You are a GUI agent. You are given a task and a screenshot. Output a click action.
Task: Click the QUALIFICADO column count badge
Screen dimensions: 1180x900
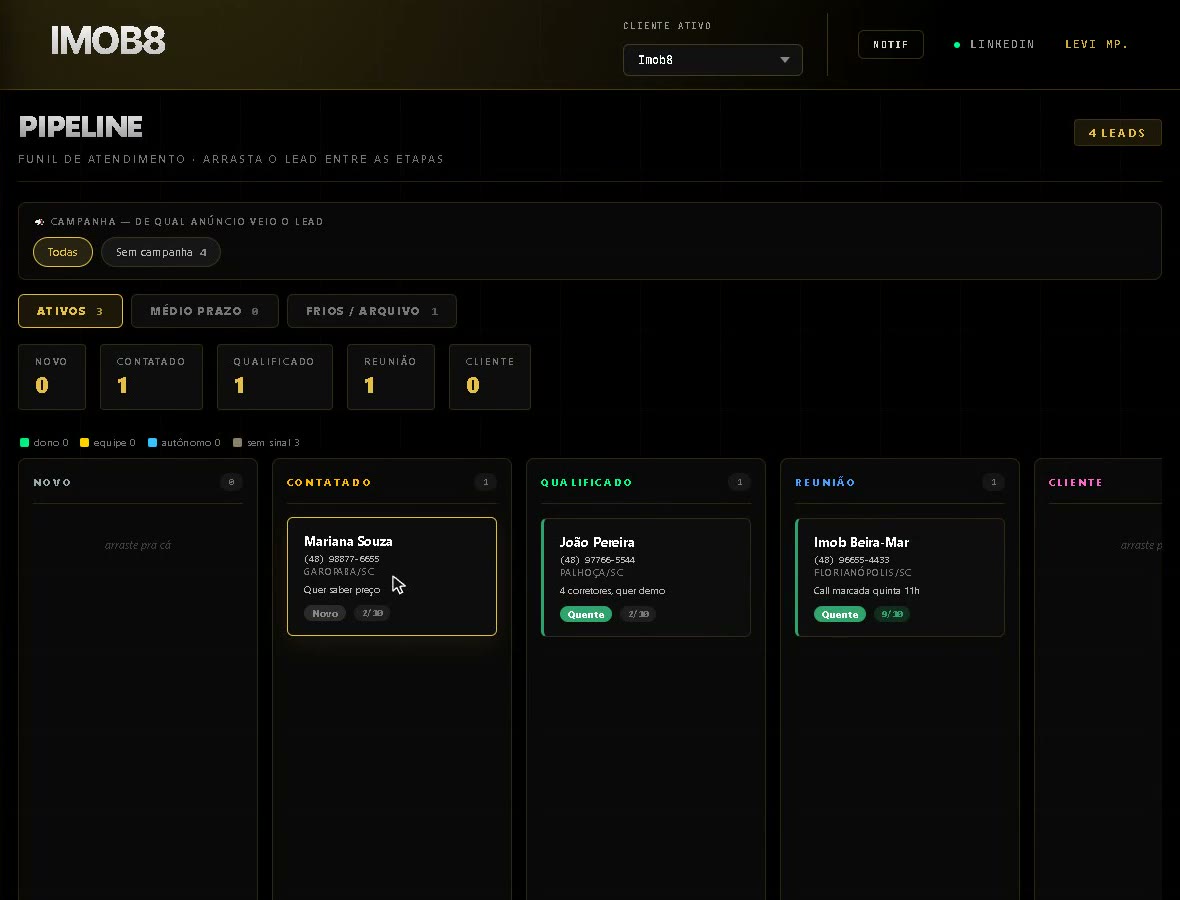pyautogui.click(x=740, y=482)
